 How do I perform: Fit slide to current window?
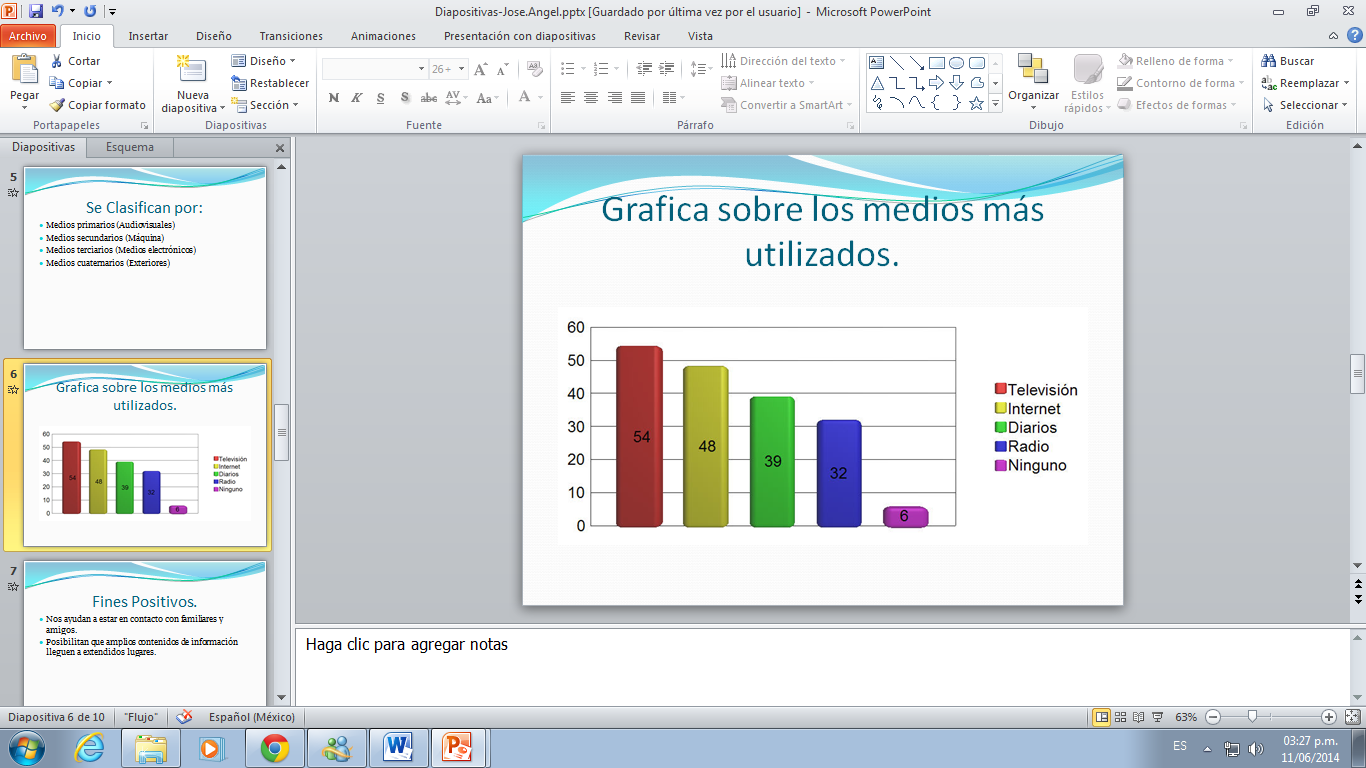(1353, 717)
